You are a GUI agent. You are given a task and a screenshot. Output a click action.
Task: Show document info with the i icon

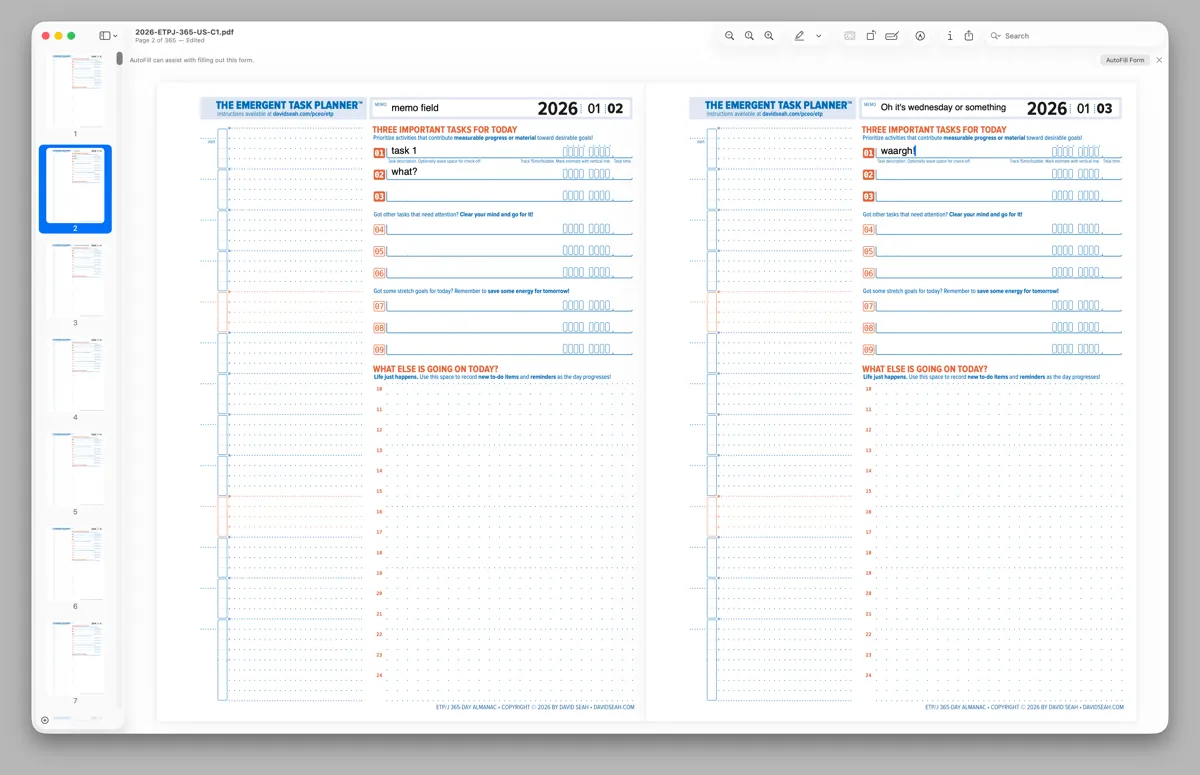pyautogui.click(x=949, y=36)
